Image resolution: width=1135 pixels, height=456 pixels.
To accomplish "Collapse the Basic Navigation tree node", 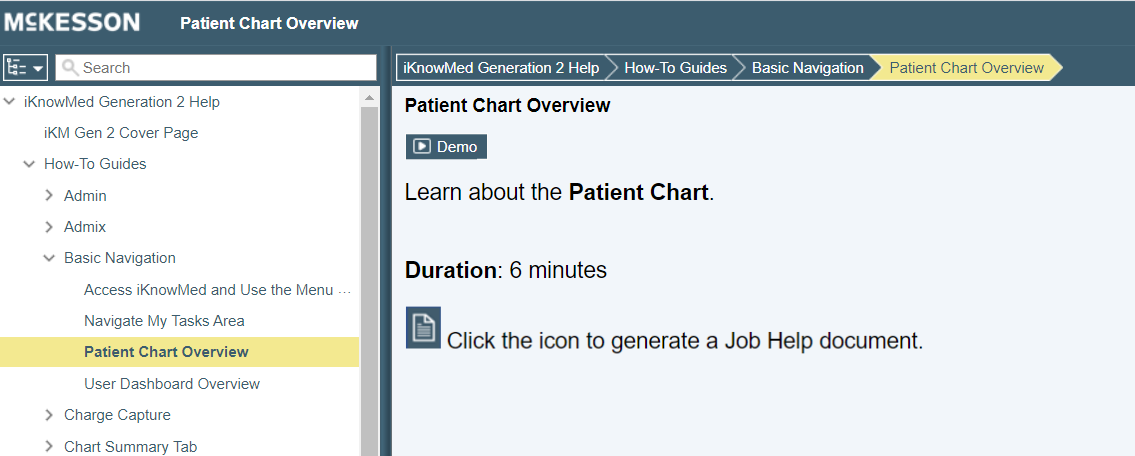I will click(50, 258).
